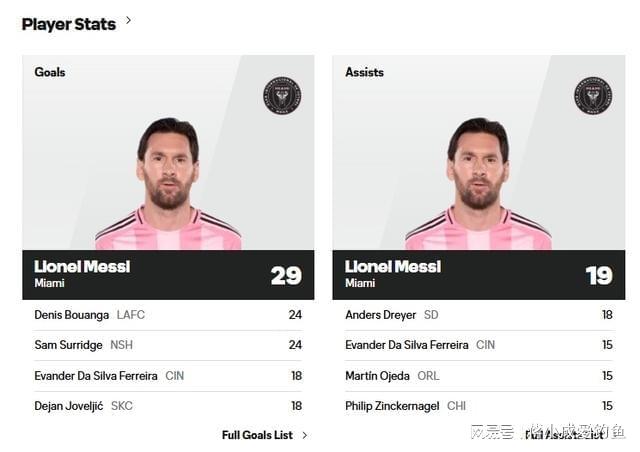
Task: Select Evander Da Silva Ferreira in Assists list
Action: click(x=406, y=345)
